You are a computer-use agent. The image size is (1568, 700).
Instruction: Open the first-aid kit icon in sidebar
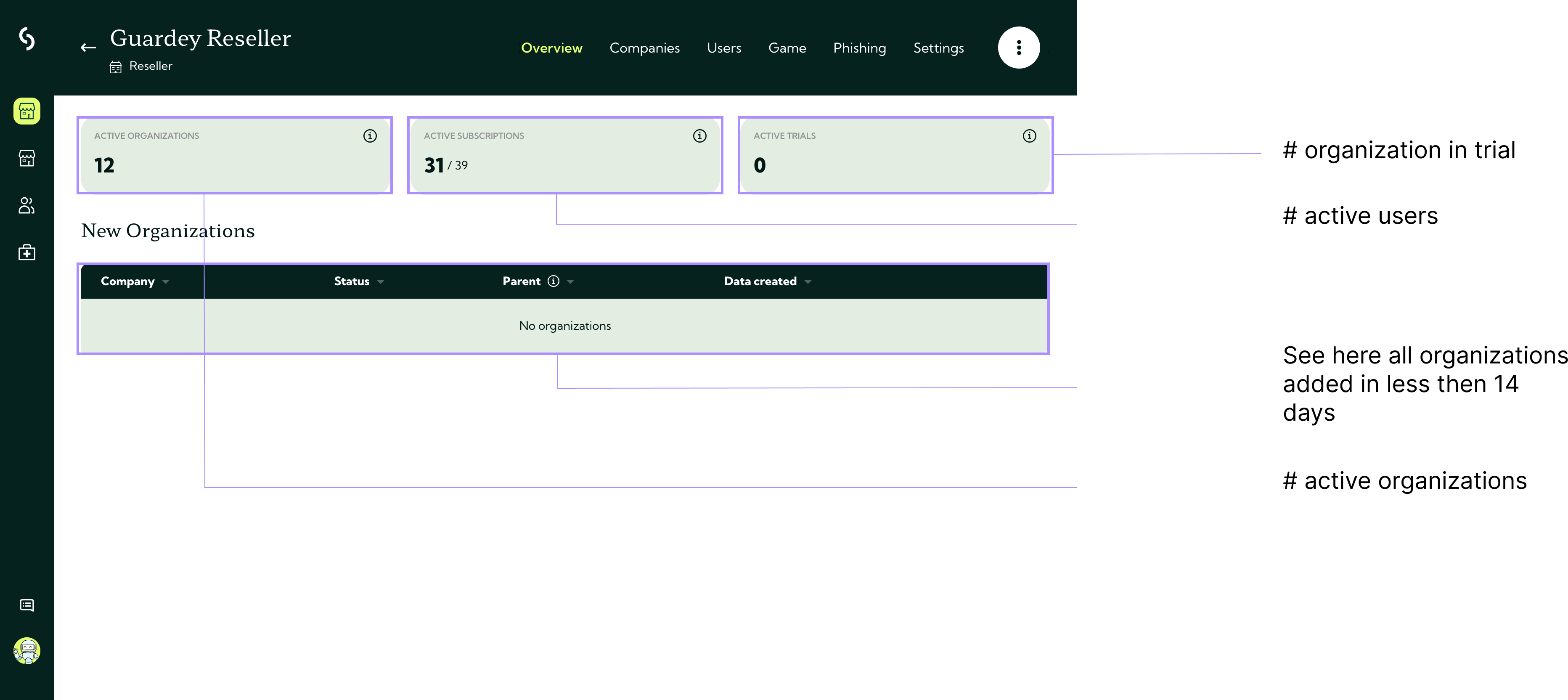point(27,252)
